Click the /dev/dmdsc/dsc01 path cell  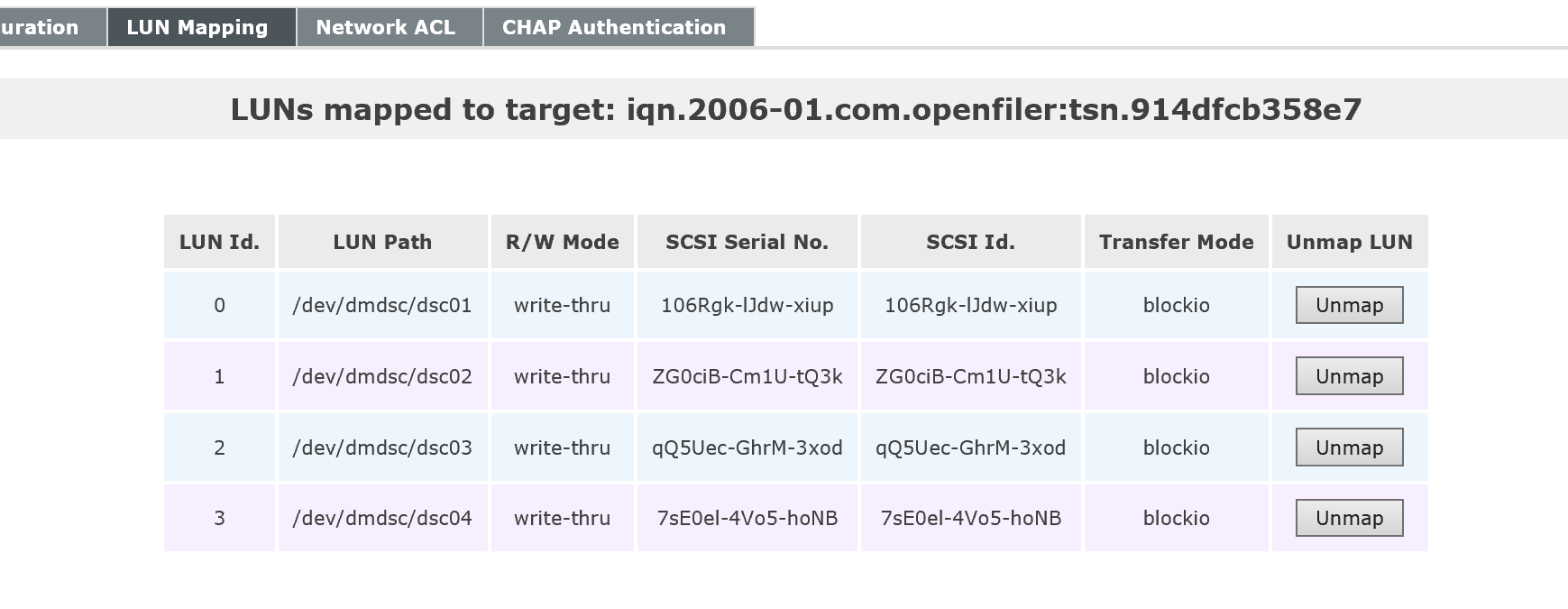click(382, 305)
